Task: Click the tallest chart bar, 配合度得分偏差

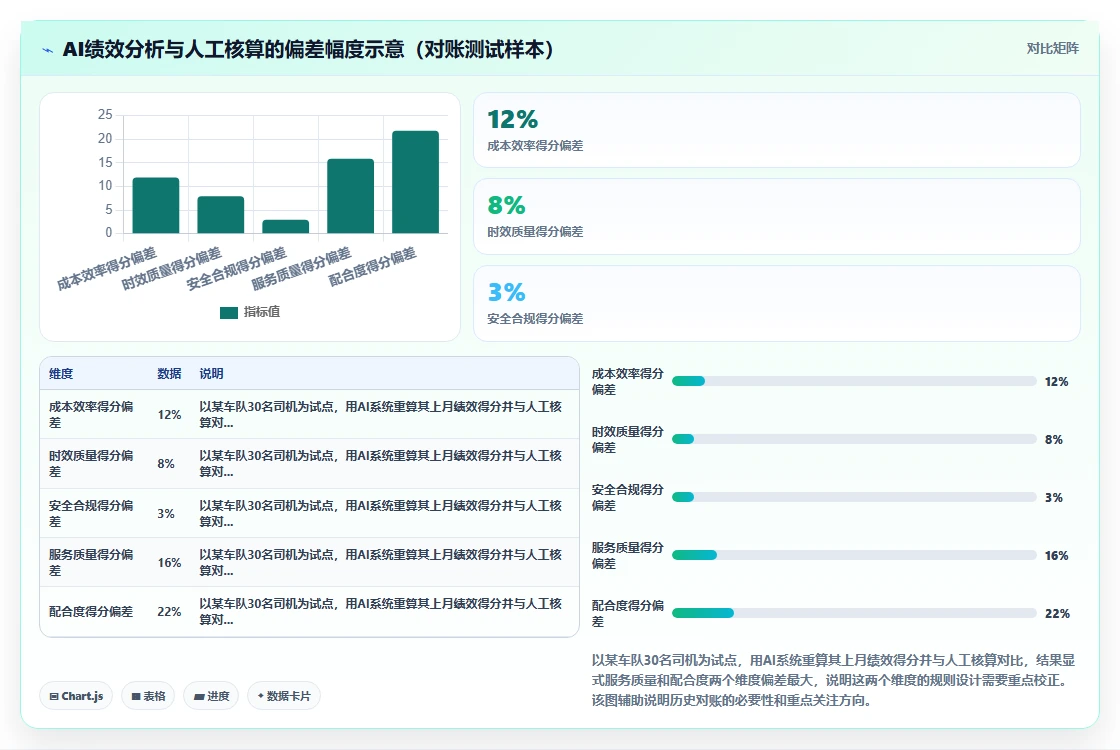Action: point(416,181)
